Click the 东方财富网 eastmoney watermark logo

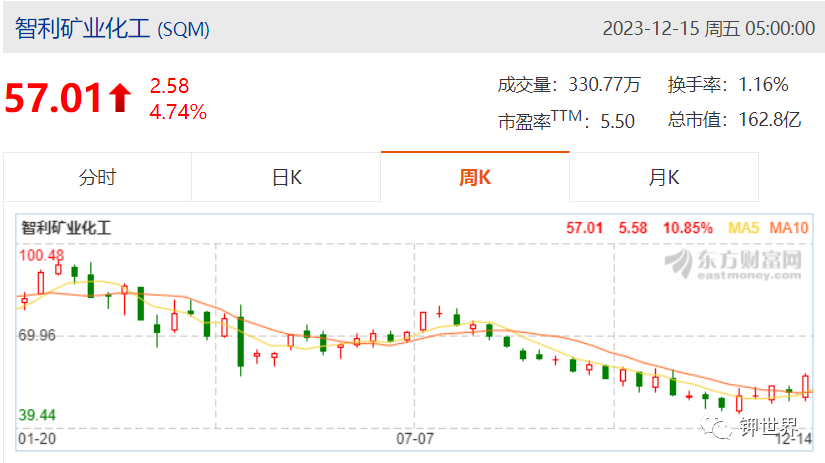click(x=733, y=264)
